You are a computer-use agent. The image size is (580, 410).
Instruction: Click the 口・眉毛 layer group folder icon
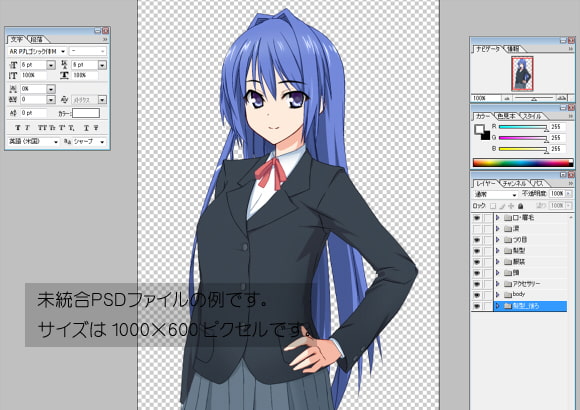(x=508, y=218)
